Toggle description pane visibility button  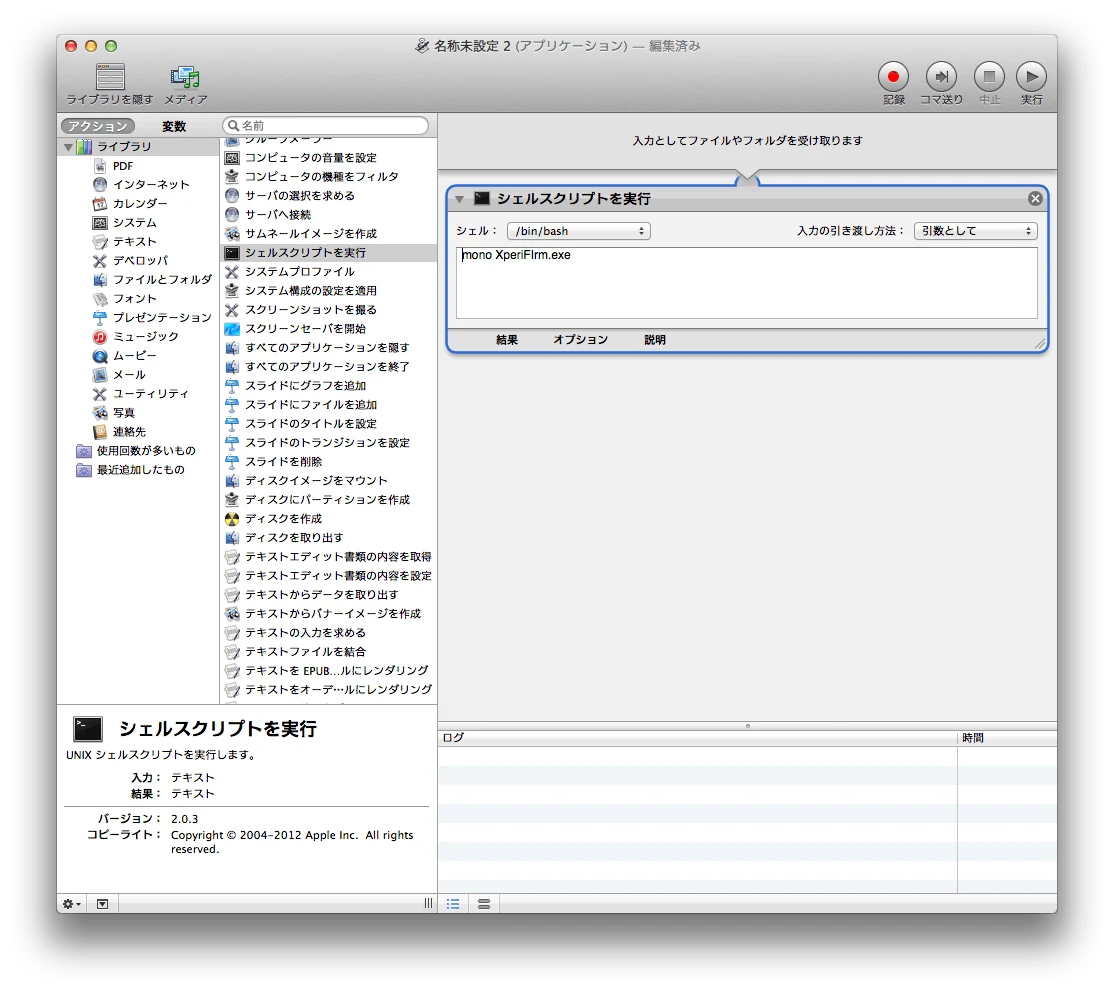click(x=102, y=904)
